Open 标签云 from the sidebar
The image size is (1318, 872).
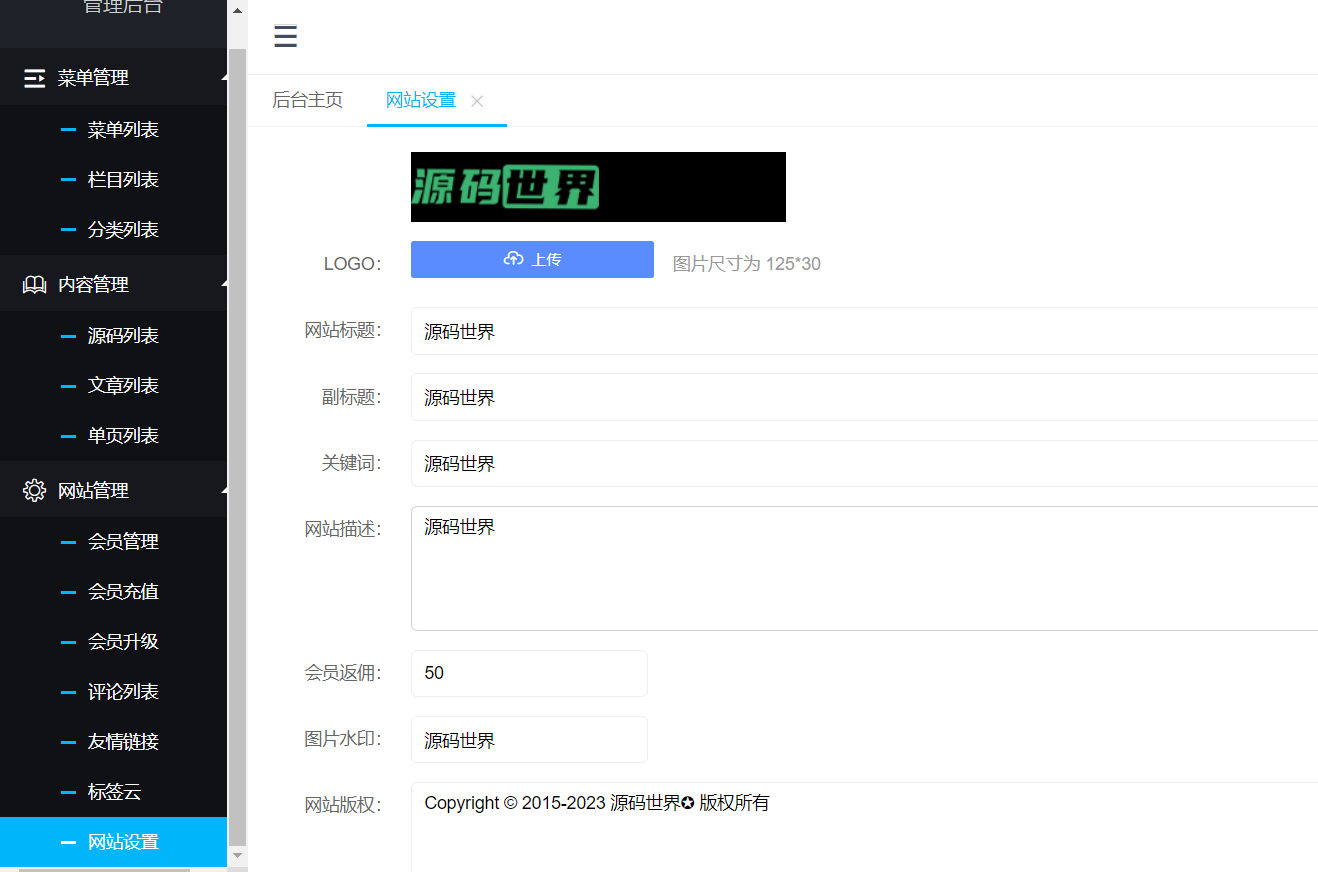(x=114, y=792)
